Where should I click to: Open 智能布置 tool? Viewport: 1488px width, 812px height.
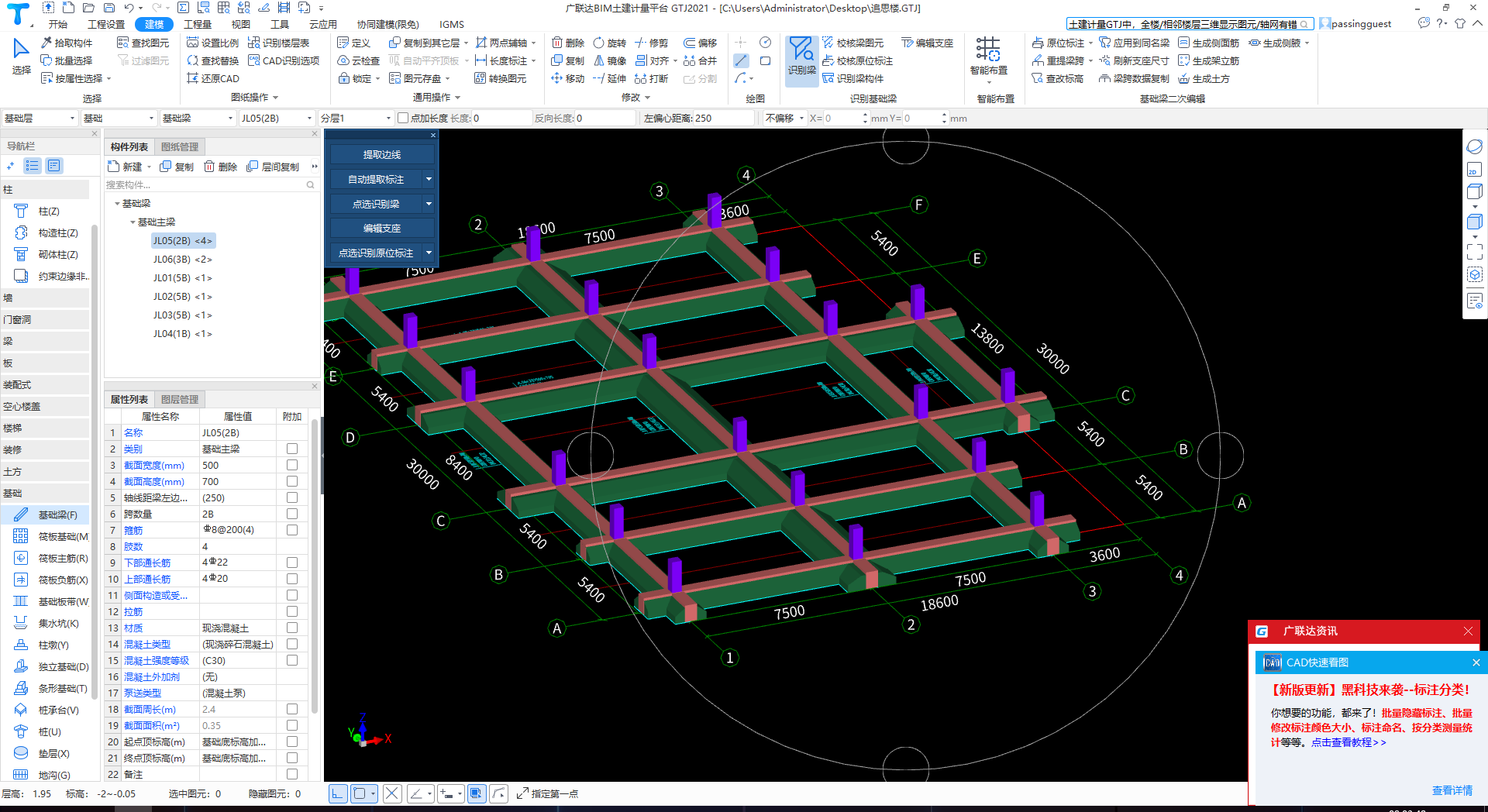coord(988,57)
